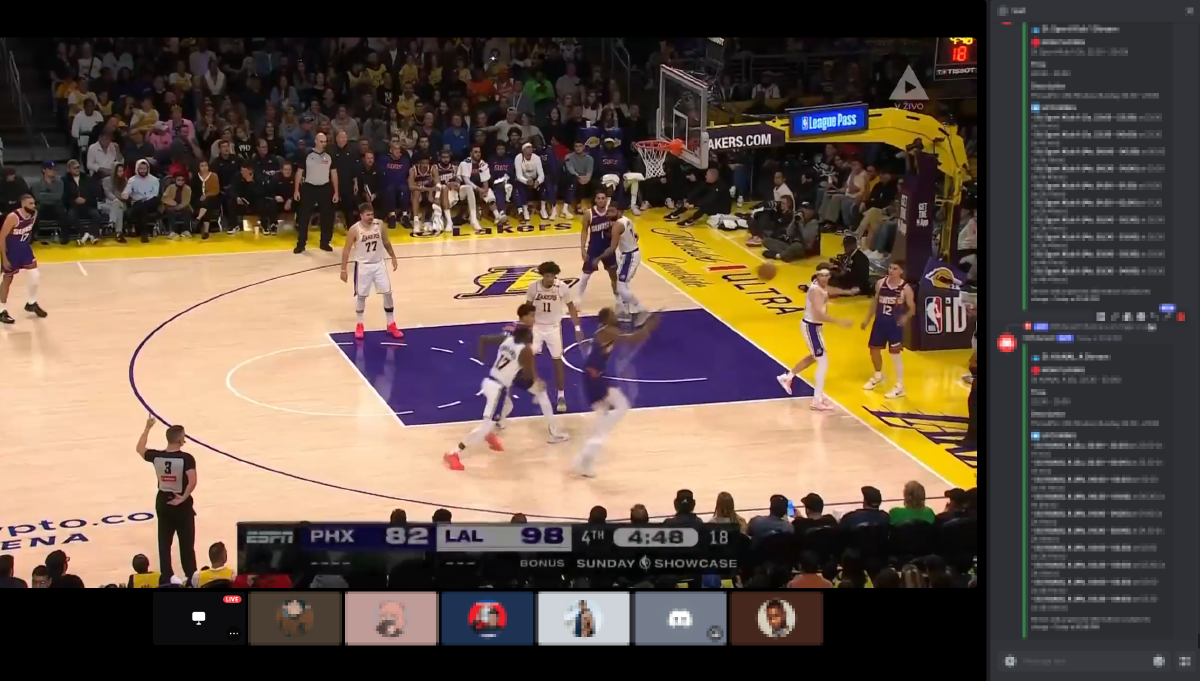
Task: Open the red avatar of second chat message
Action: click(x=1007, y=342)
